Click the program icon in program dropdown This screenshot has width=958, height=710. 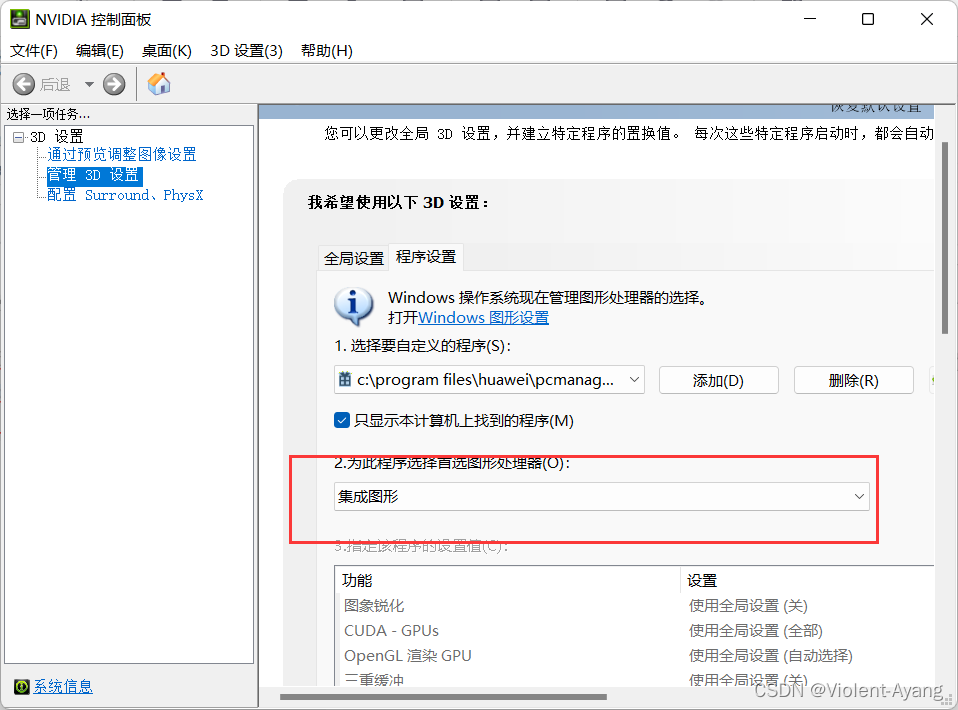345,379
